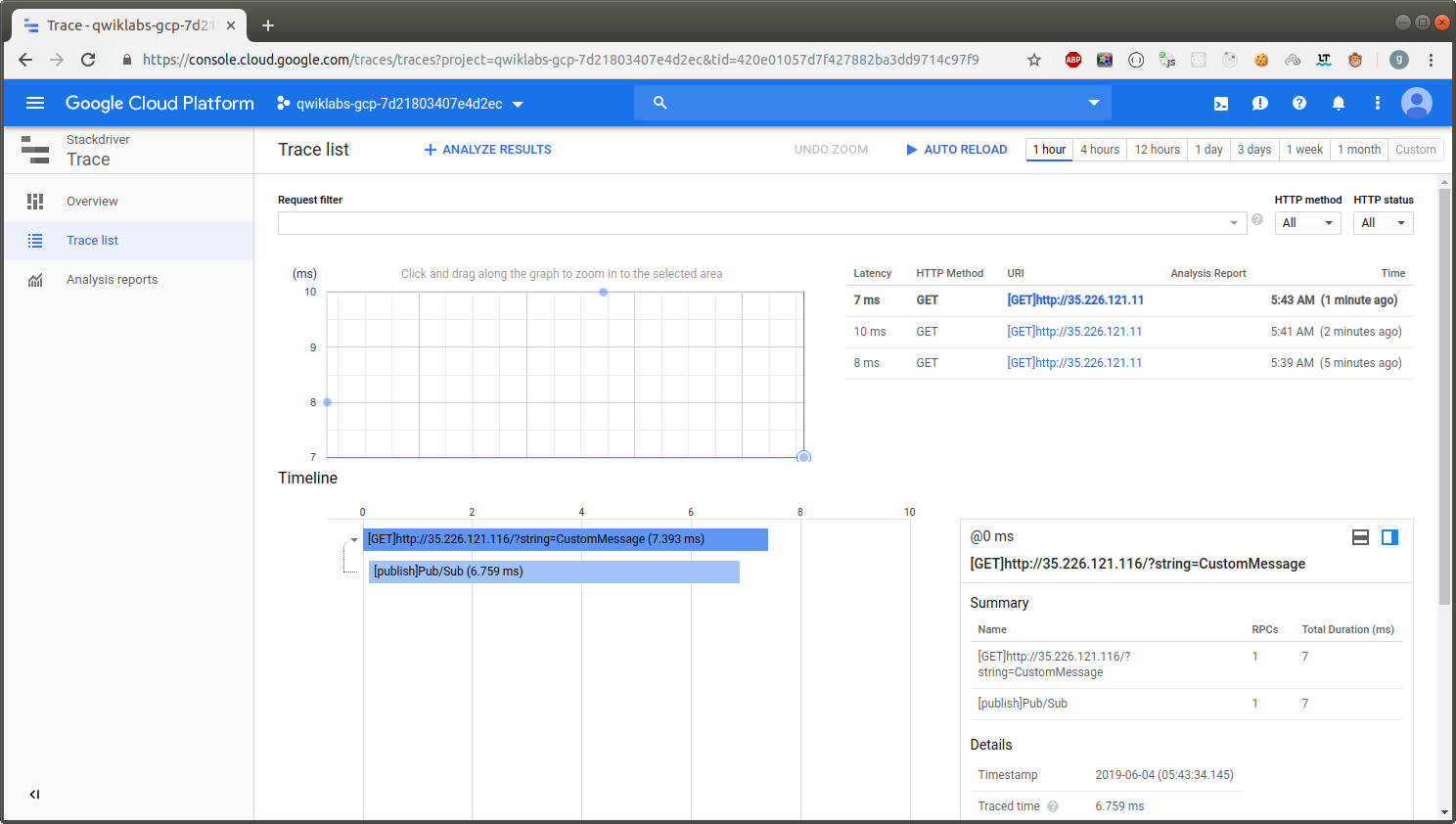
Task: Click the 10 ms data point on graph
Action: (604, 293)
